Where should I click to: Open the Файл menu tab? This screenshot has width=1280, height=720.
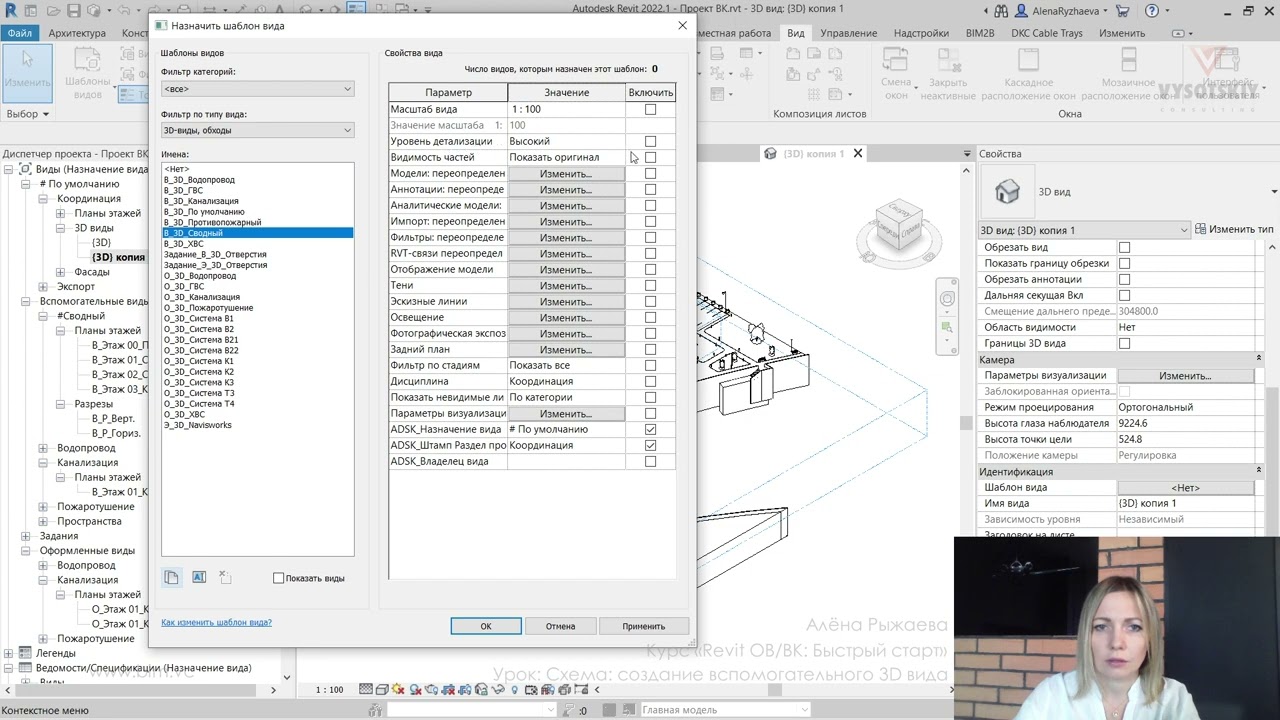(20, 33)
